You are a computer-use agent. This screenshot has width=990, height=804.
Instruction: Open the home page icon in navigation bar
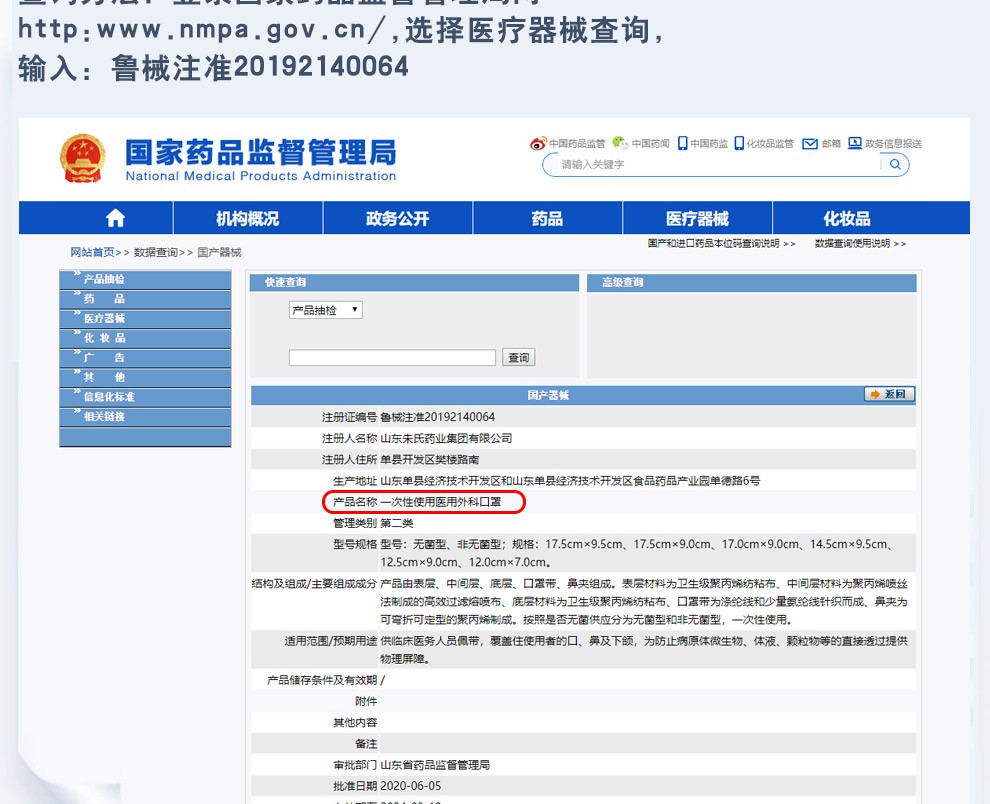tap(115, 219)
